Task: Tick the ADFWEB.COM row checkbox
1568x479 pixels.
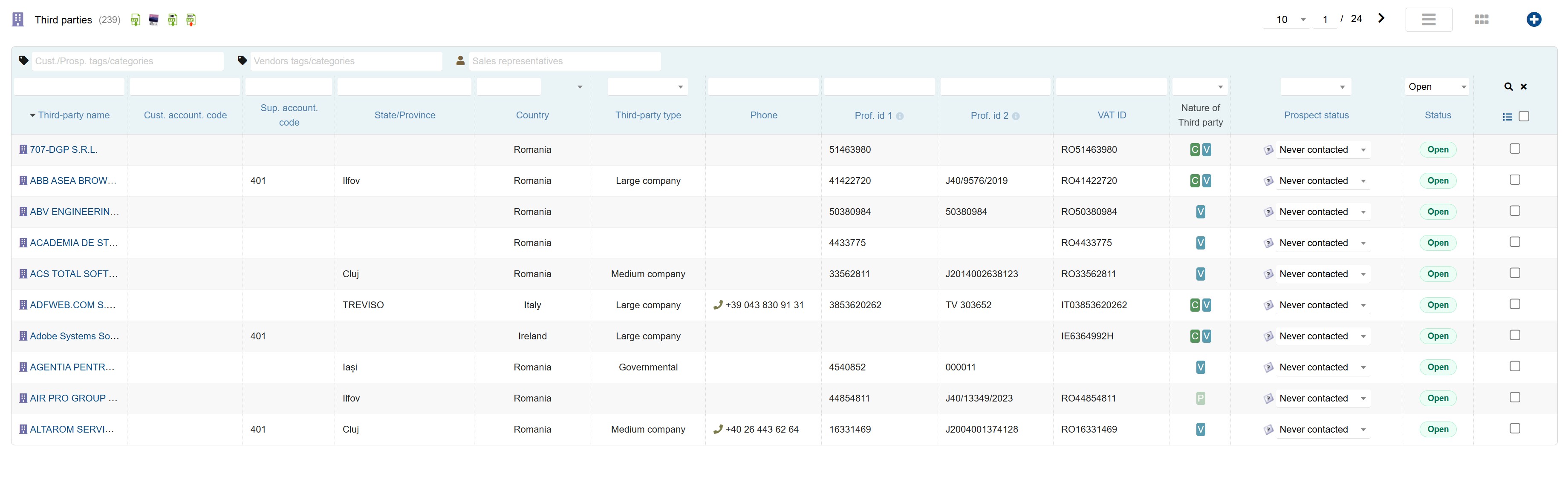Action: pos(1514,304)
